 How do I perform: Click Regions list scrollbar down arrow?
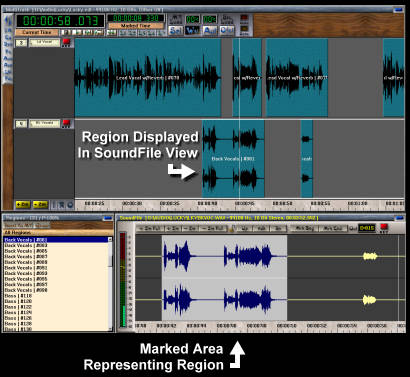(111, 328)
